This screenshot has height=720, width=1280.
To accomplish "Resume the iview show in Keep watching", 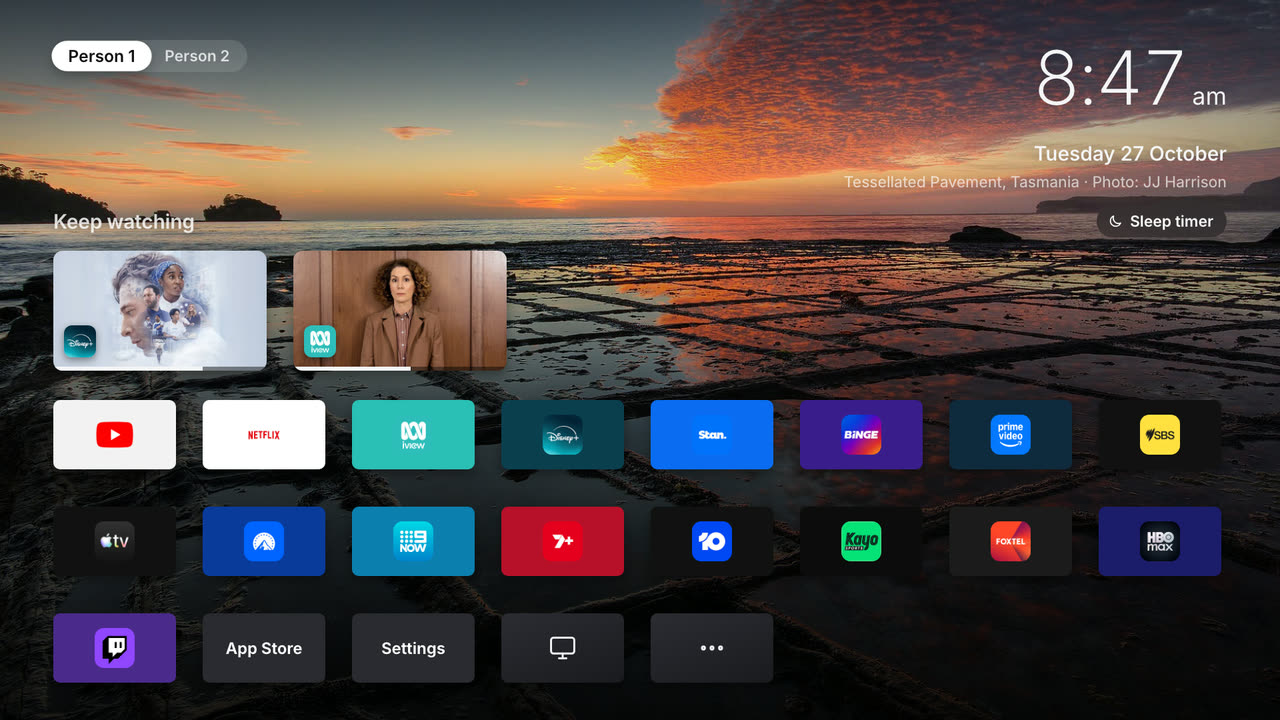I will 400,310.
